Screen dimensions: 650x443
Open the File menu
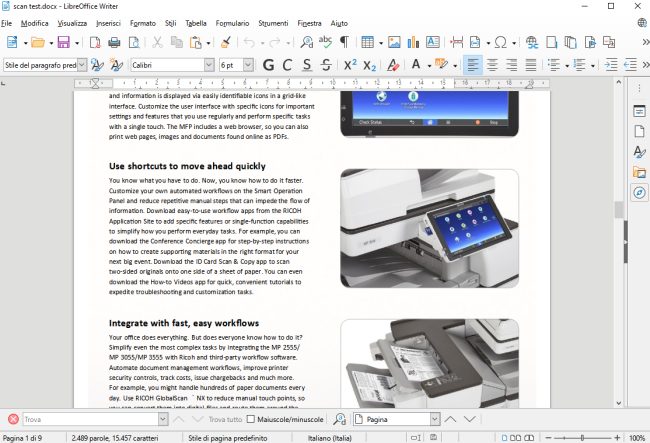pos(6,23)
